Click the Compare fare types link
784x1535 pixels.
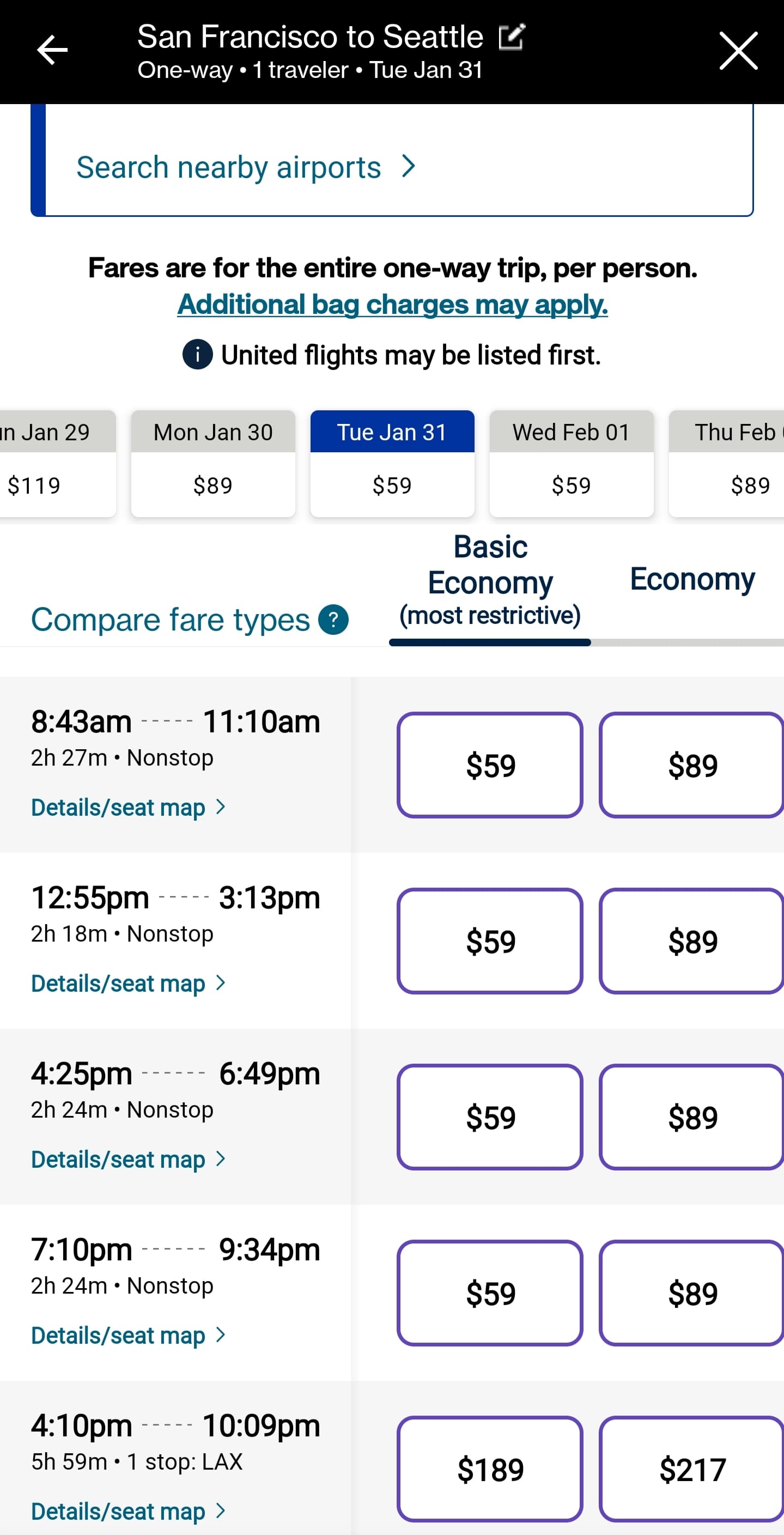[171, 620]
